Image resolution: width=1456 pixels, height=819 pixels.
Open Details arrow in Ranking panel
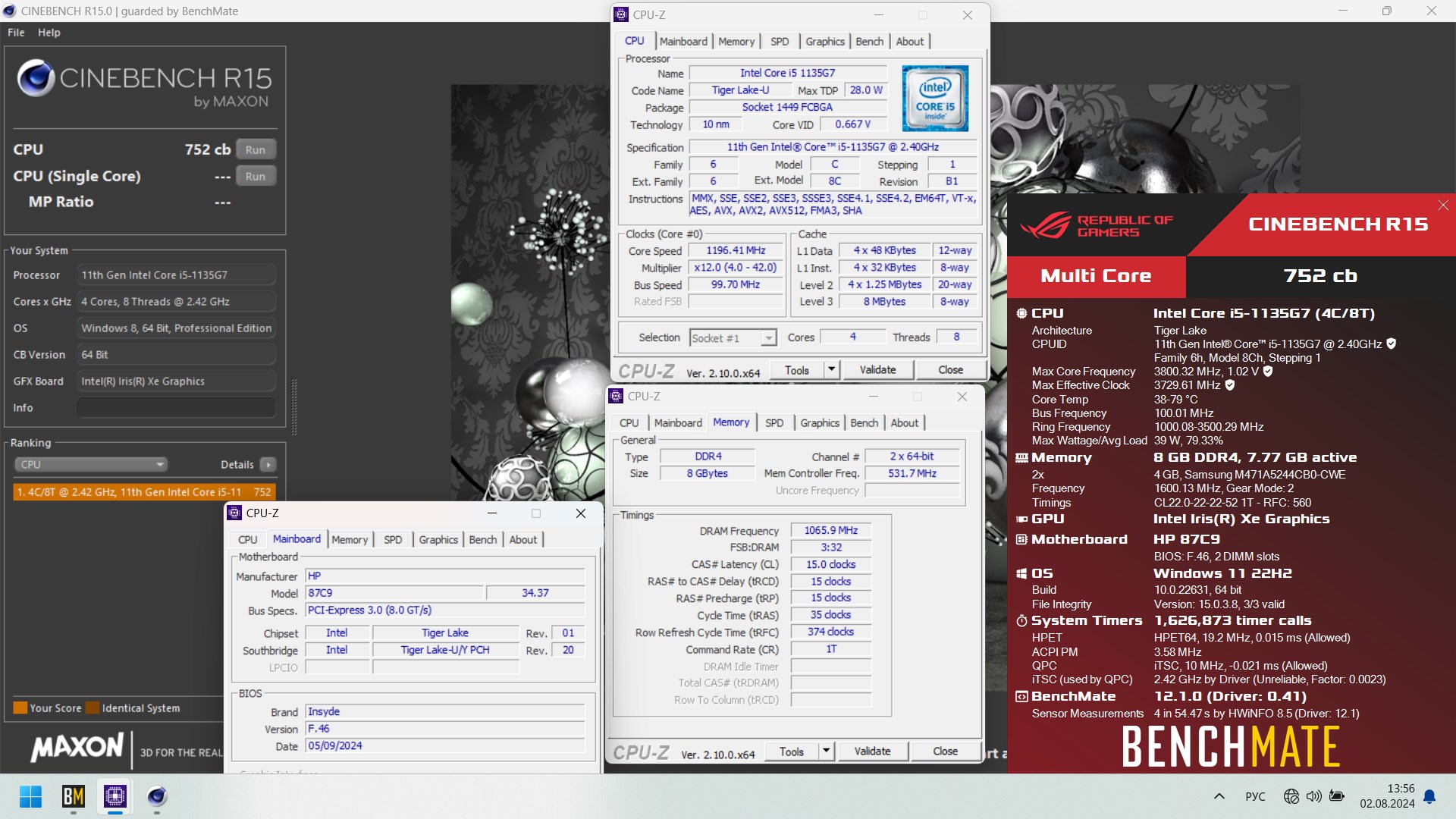[x=268, y=465]
